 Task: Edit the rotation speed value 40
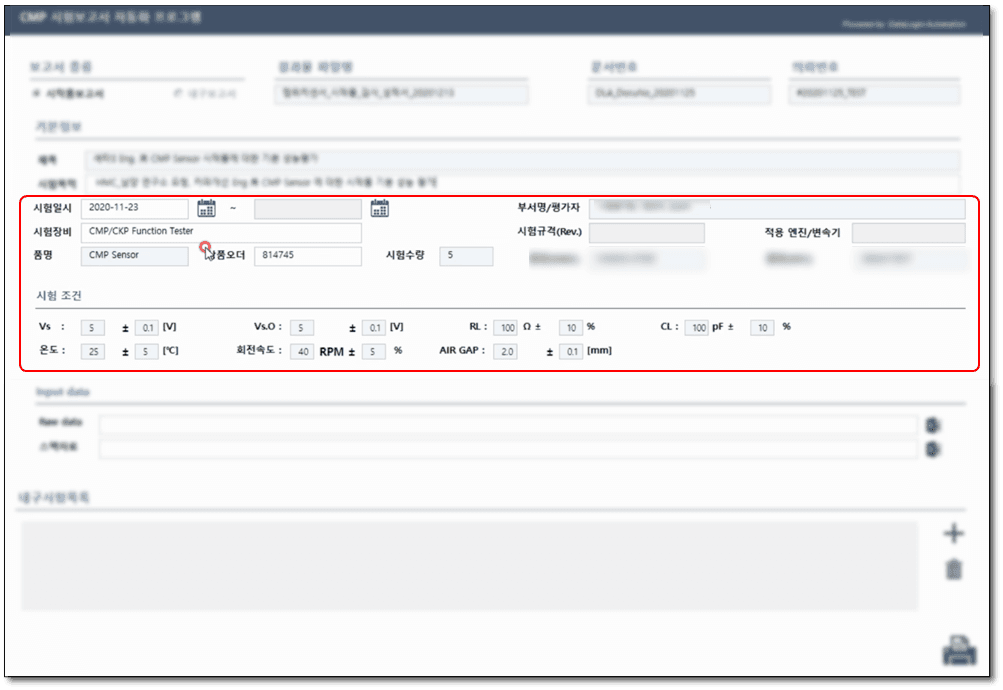click(x=302, y=352)
